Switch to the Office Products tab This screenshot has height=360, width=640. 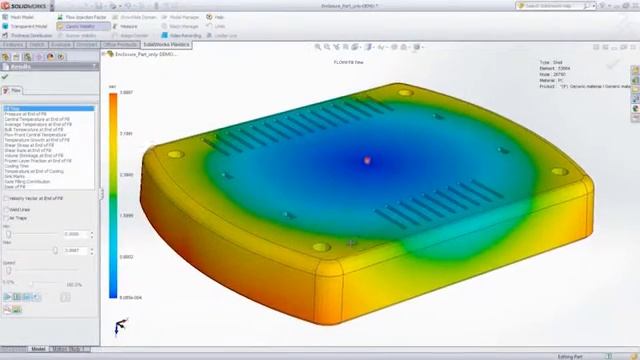[x=120, y=44]
